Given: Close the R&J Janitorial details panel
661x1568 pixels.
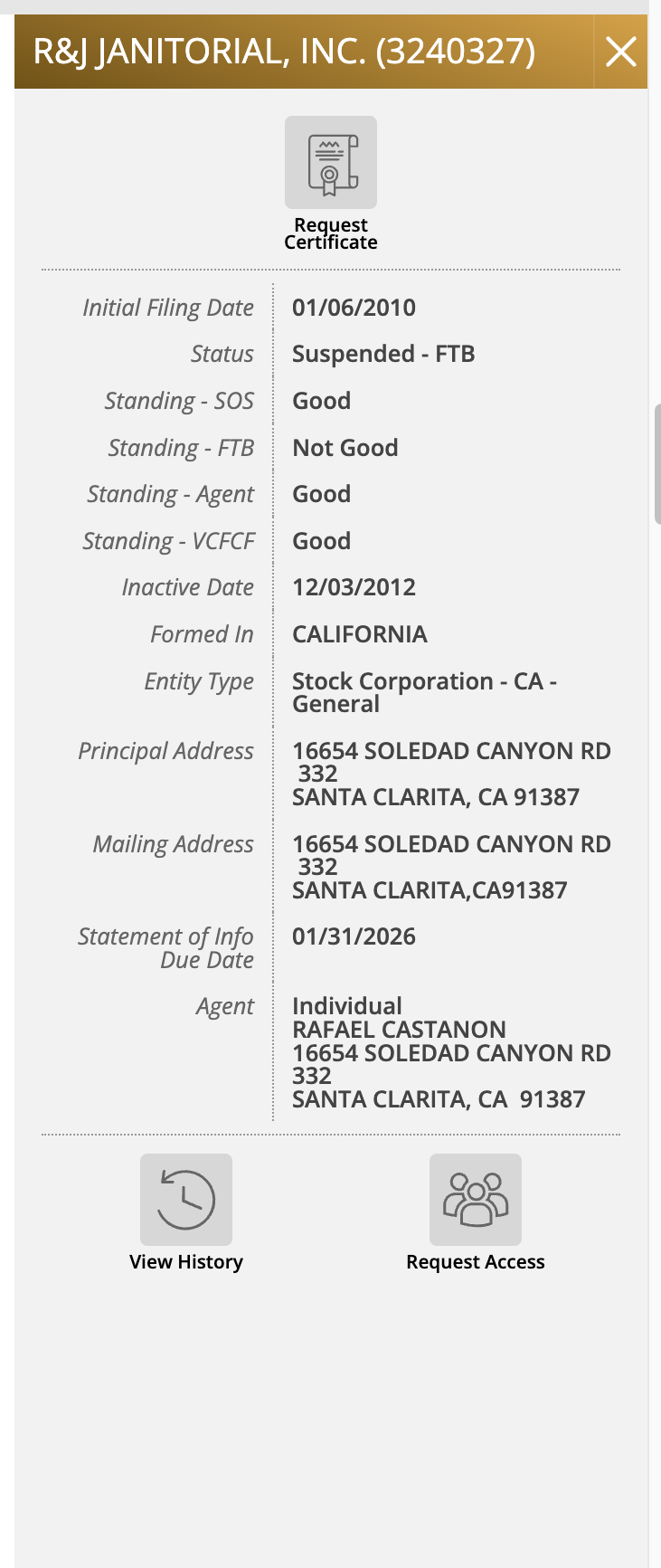Looking at the screenshot, I should tap(621, 52).
